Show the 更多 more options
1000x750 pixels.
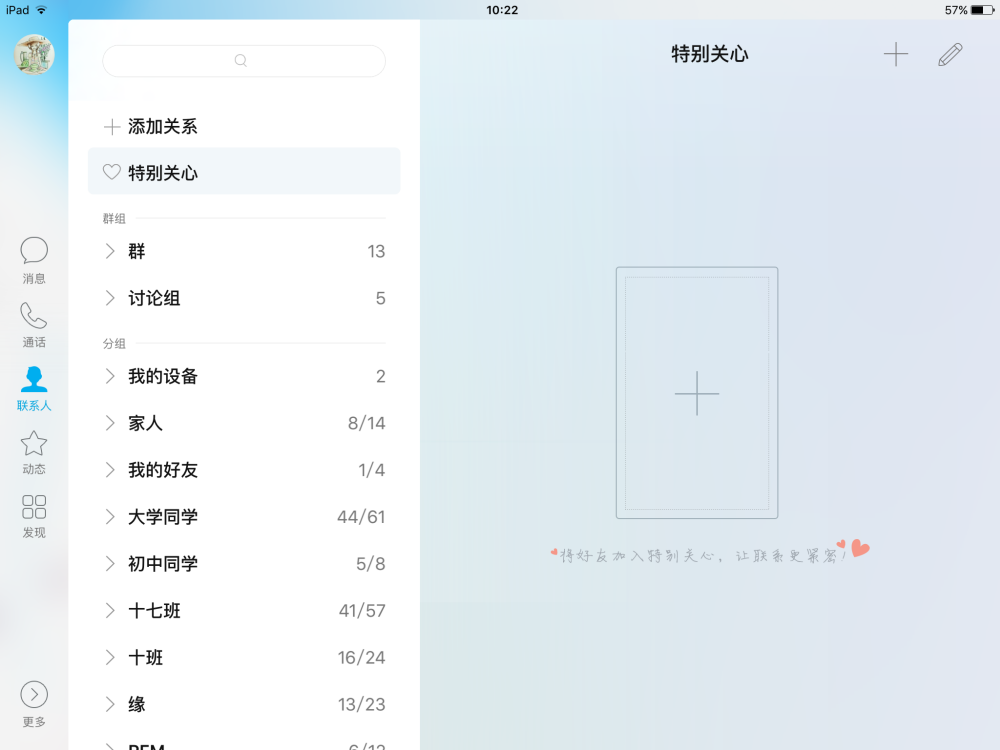33,700
